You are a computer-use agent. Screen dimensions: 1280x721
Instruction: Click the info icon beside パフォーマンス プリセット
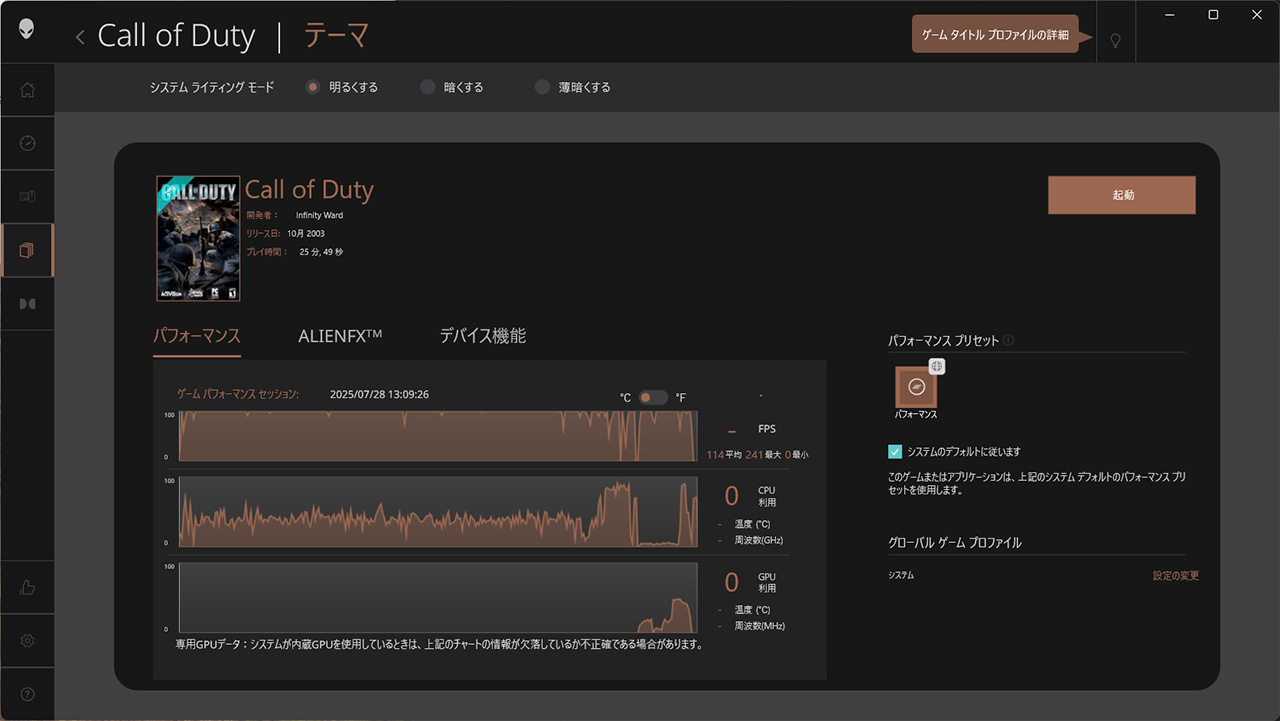point(1008,340)
